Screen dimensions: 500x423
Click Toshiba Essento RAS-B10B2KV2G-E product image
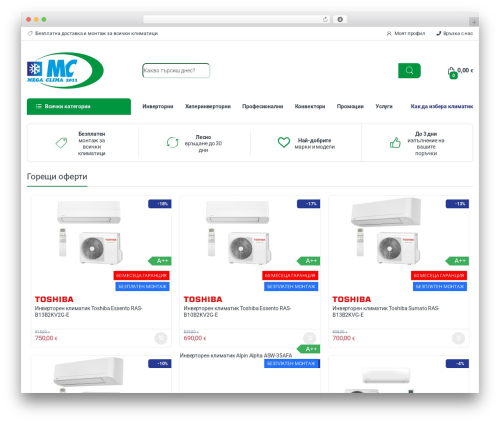click(x=239, y=232)
